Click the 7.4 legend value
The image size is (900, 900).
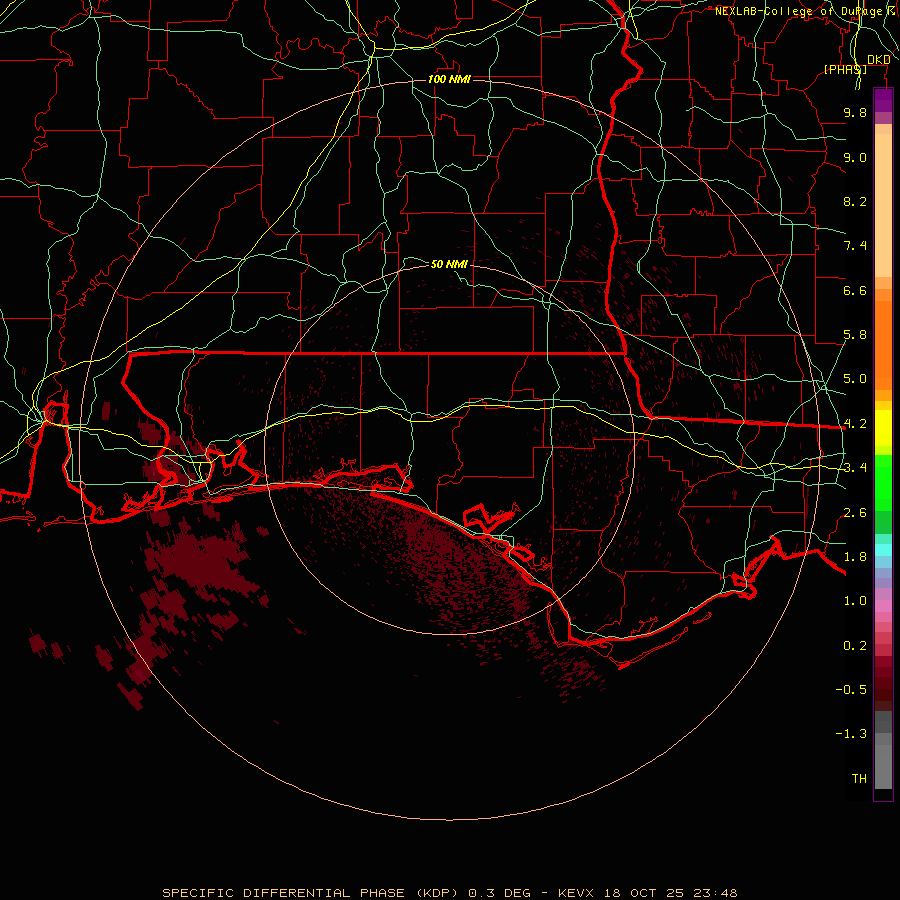[855, 246]
